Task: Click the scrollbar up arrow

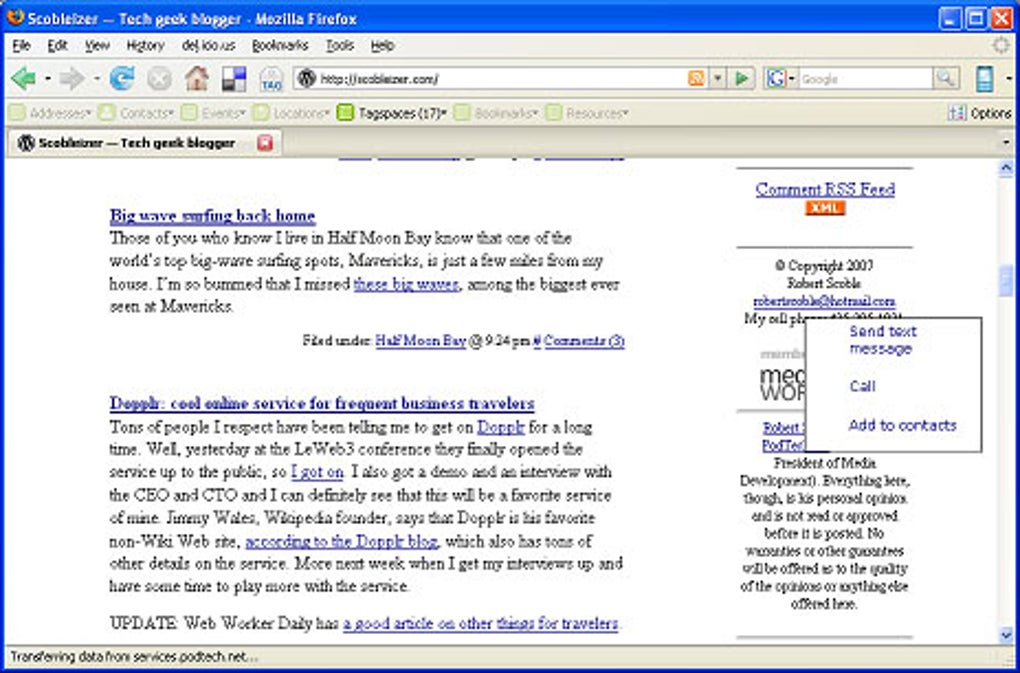Action: pos(1006,168)
